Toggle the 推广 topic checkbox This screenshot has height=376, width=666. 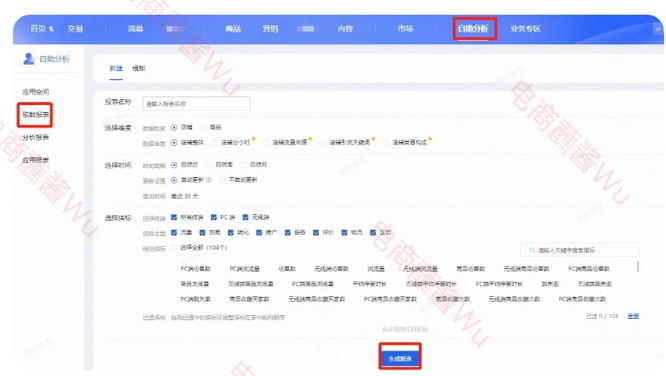(259, 232)
